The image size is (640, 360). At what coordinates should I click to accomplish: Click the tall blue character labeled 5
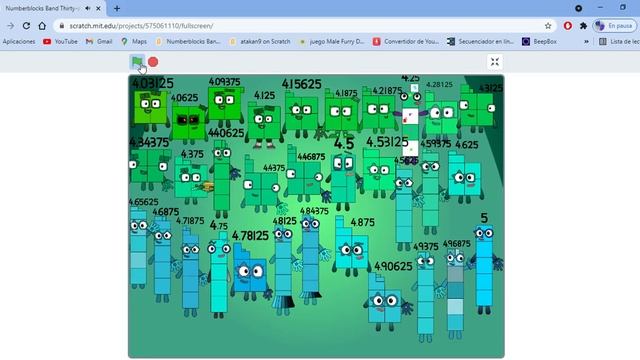[484, 269]
